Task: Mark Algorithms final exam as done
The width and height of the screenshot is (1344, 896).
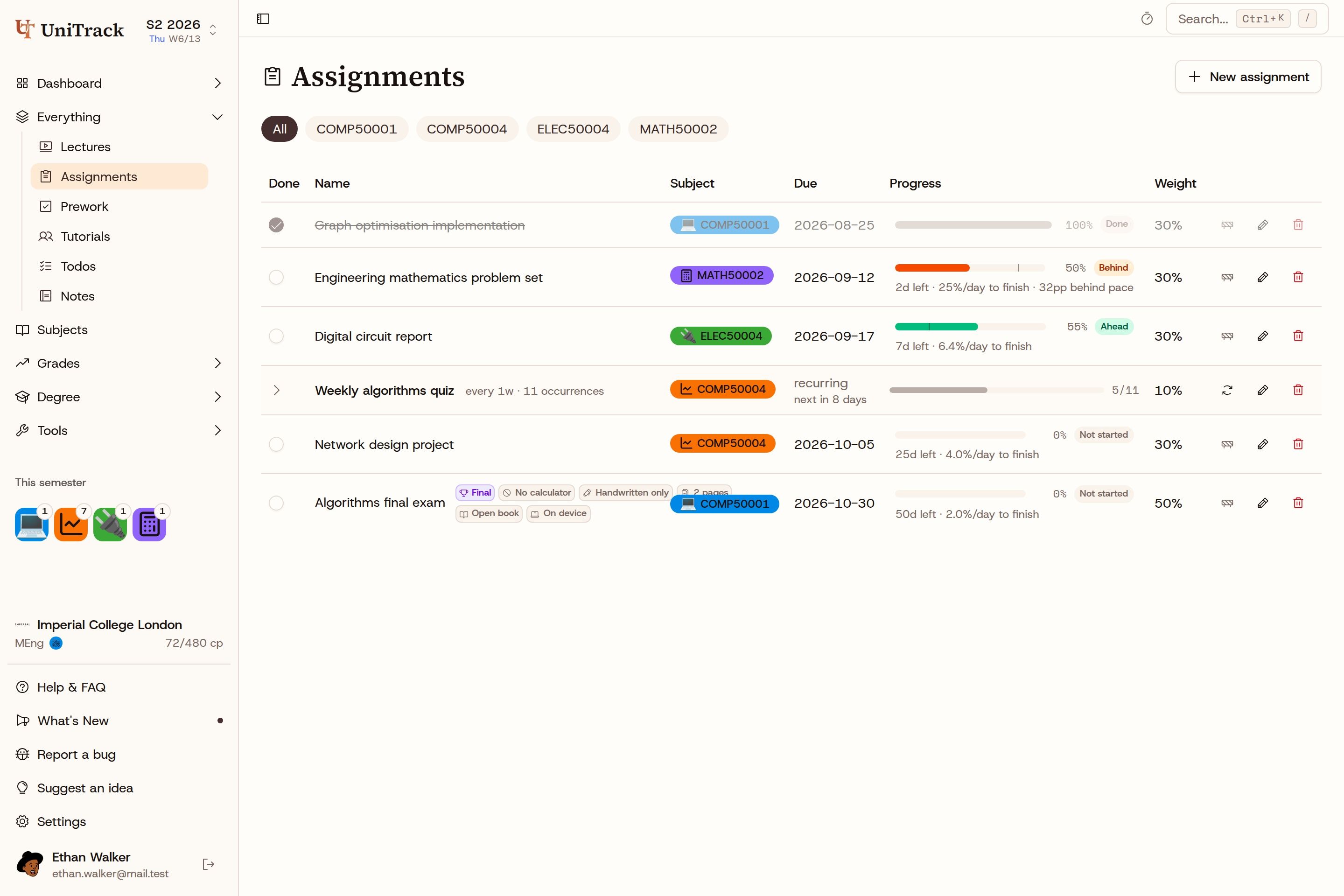Action: tap(276, 504)
